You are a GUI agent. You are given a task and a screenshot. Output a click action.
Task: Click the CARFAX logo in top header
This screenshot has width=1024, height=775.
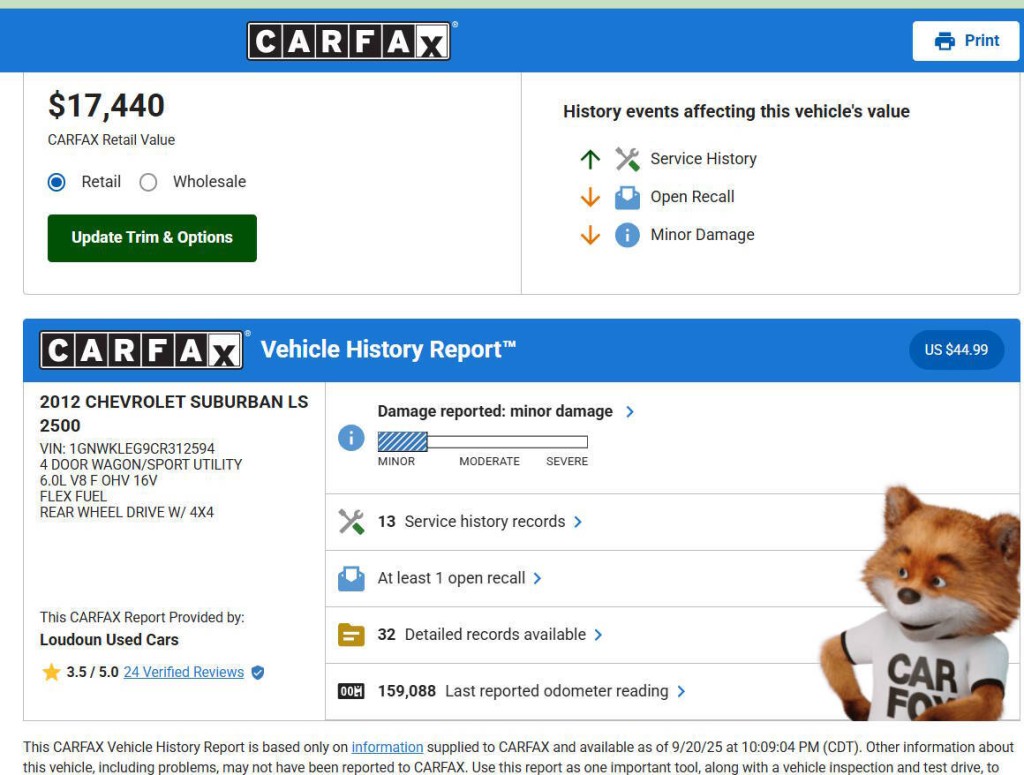click(348, 41)
